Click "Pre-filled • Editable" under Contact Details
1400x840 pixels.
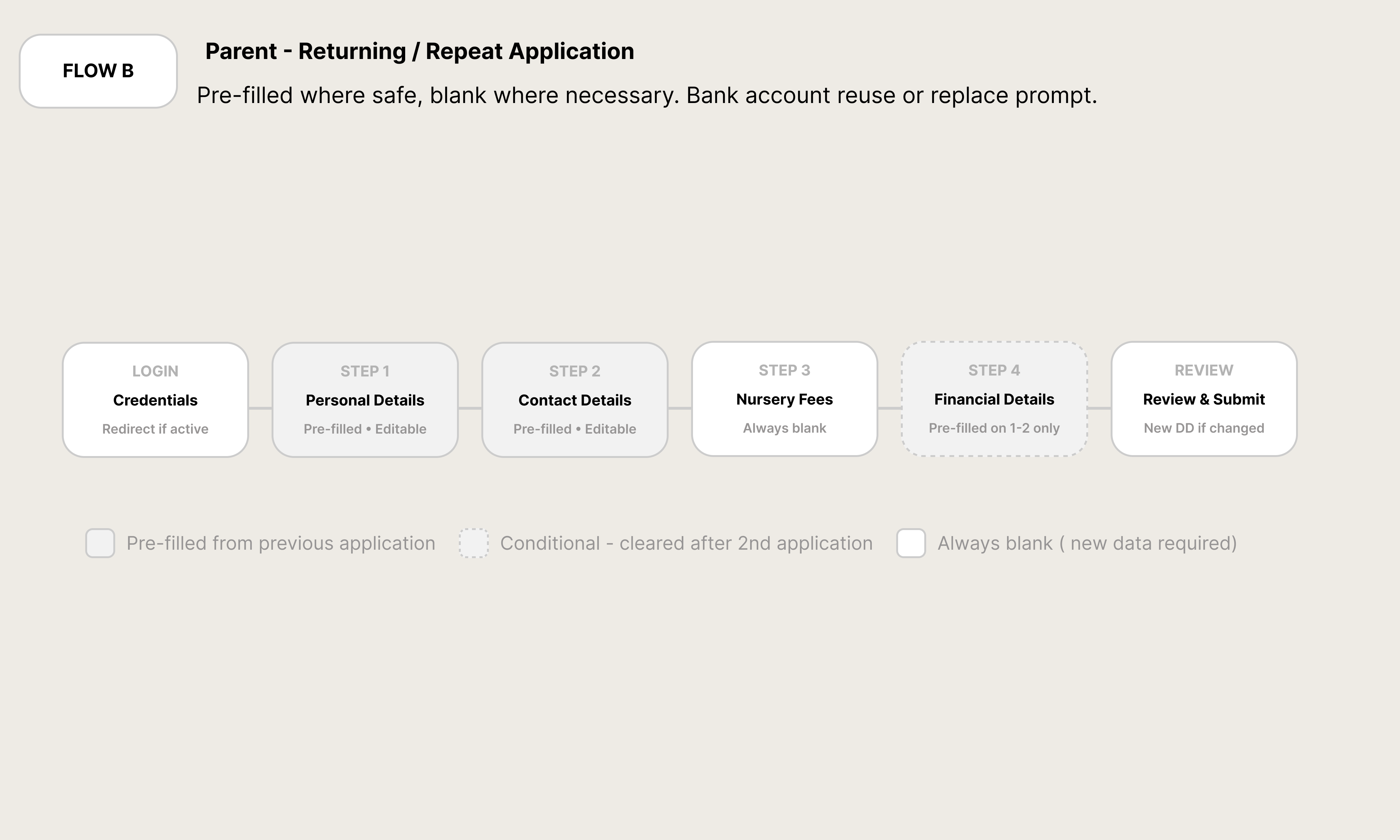click(575, 429)
